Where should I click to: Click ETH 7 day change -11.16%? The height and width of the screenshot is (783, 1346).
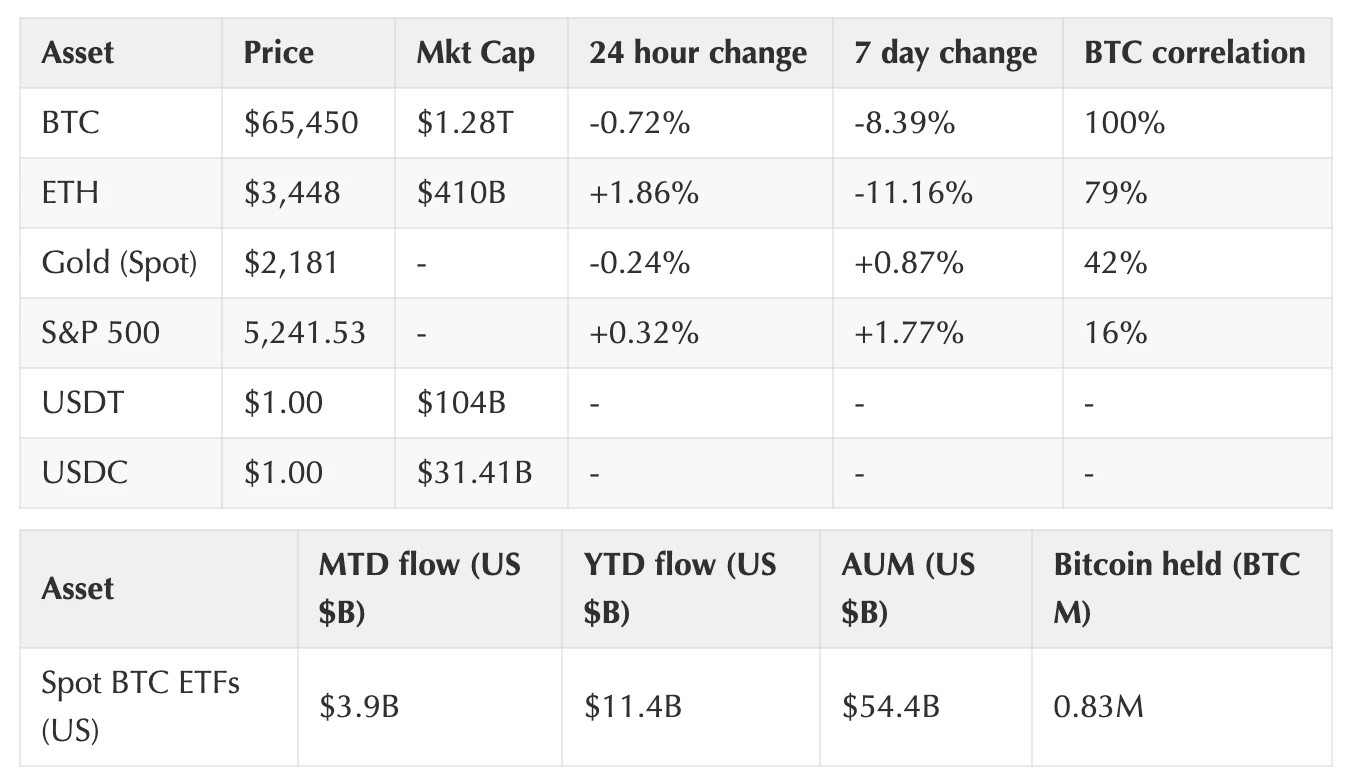(x=913, y=193)
